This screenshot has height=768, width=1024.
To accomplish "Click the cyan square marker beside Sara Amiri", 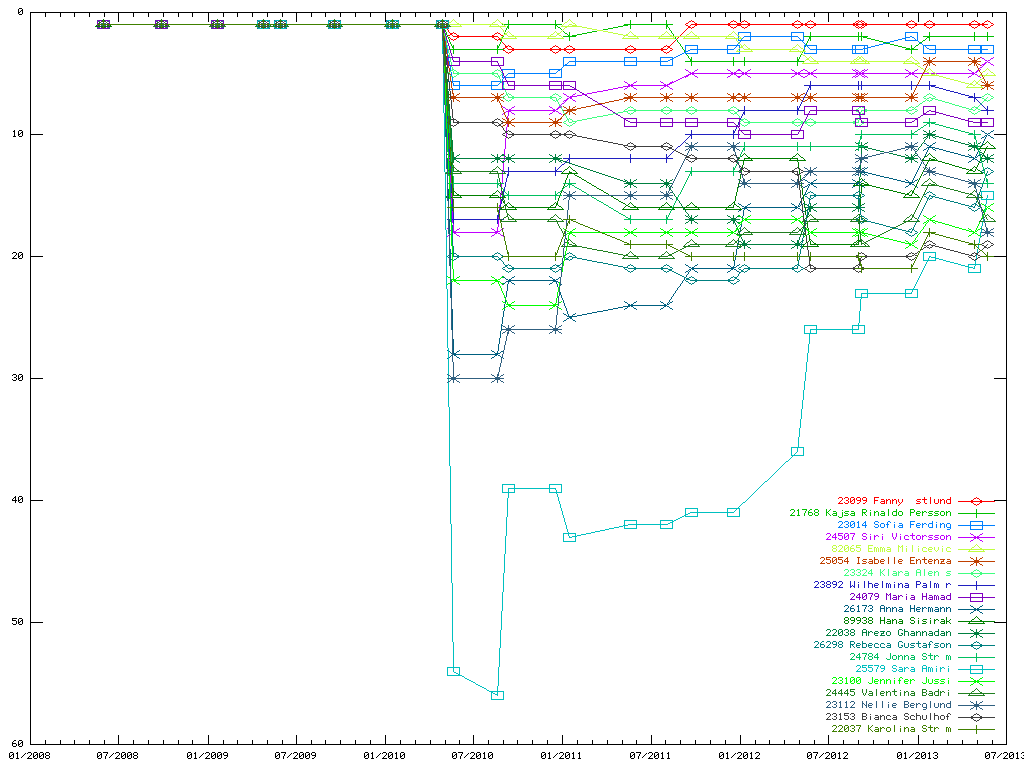I will [x=977, y=669].
